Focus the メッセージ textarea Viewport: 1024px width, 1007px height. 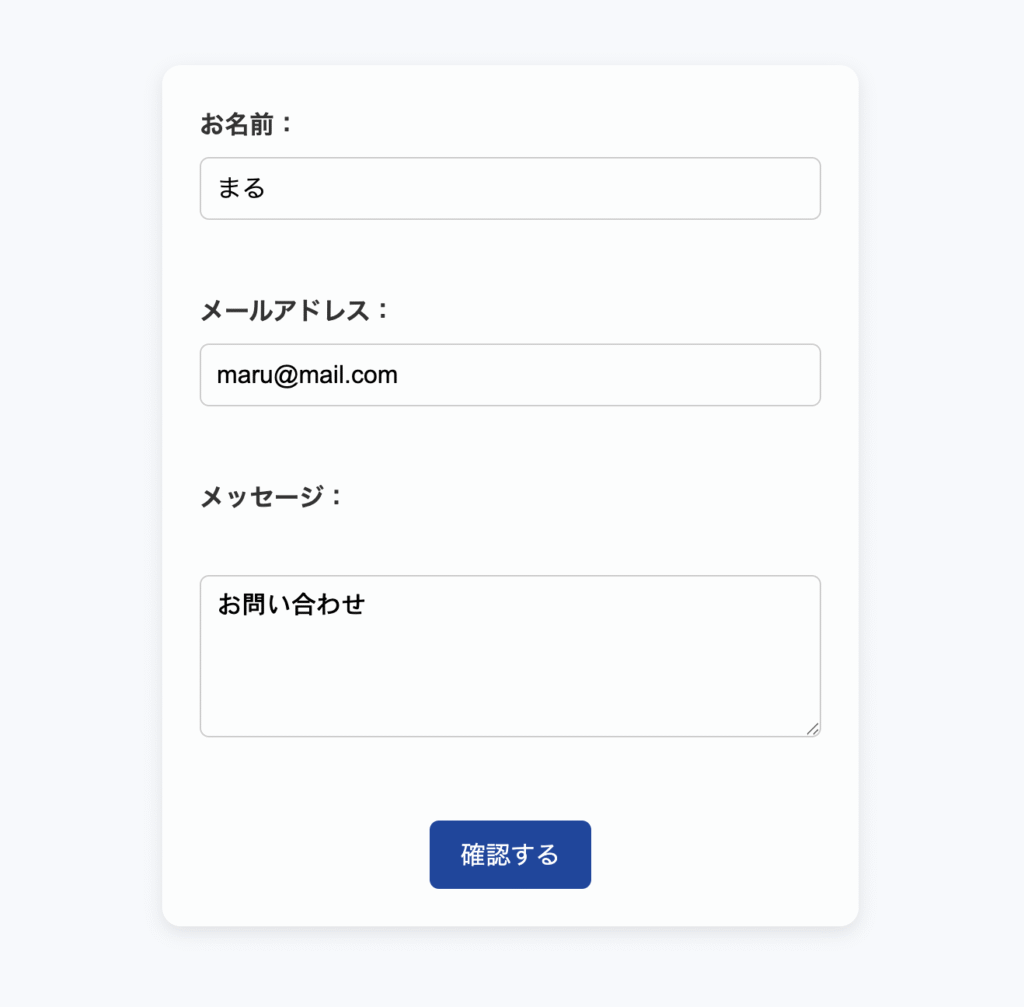pyautogui.click(x=510, y=656)
